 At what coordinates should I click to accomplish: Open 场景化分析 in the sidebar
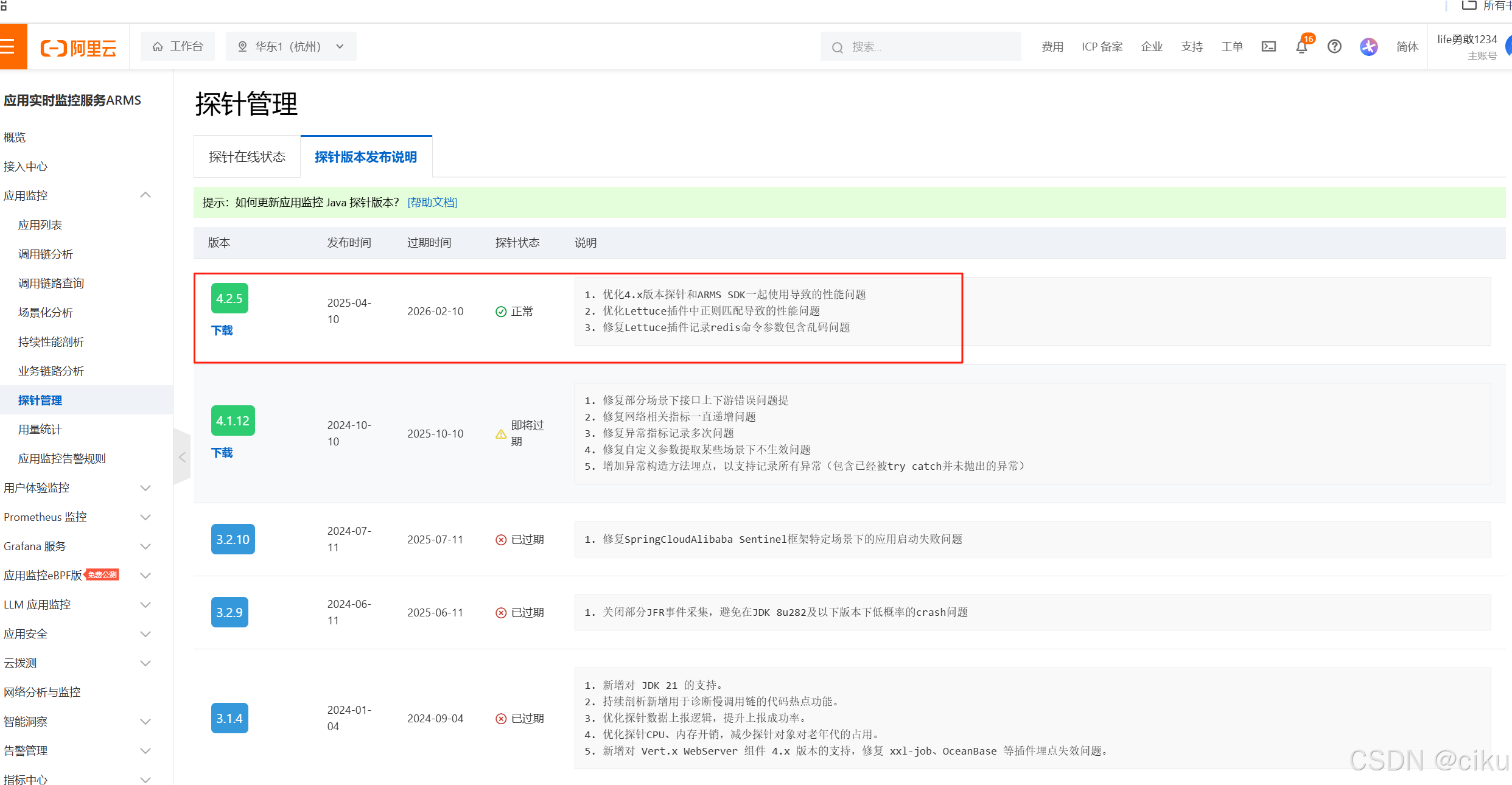(x=46, y=313)
